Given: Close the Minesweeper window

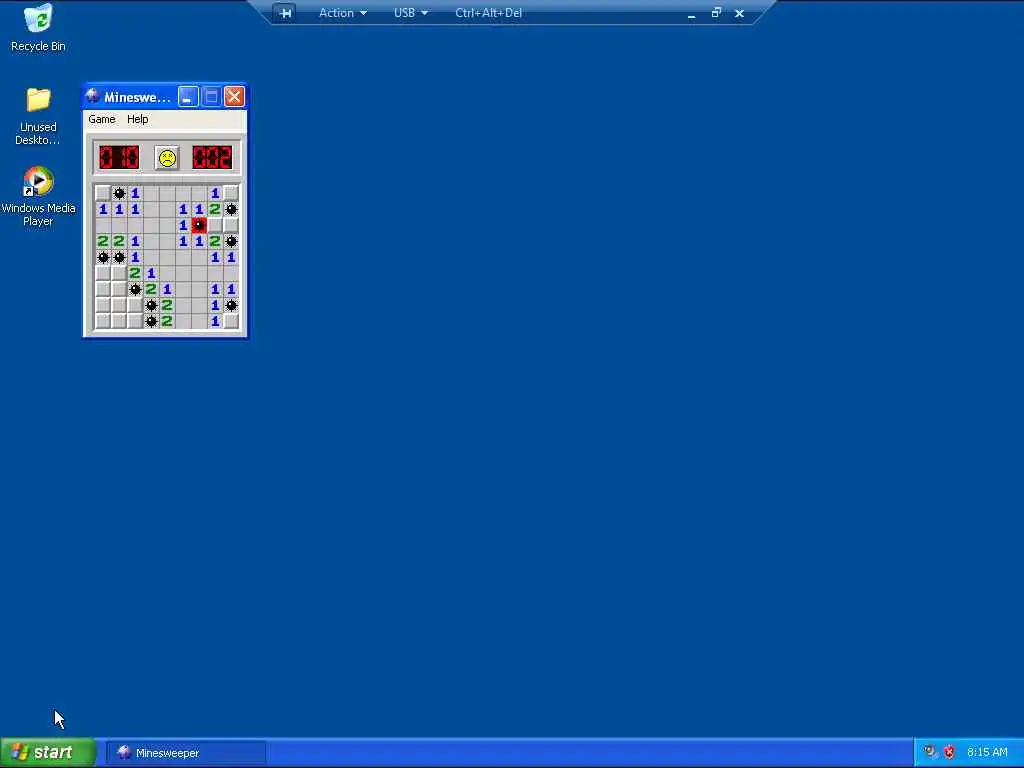Looking at the screenshot, I should pyautogui.click(x=234, y=97).
